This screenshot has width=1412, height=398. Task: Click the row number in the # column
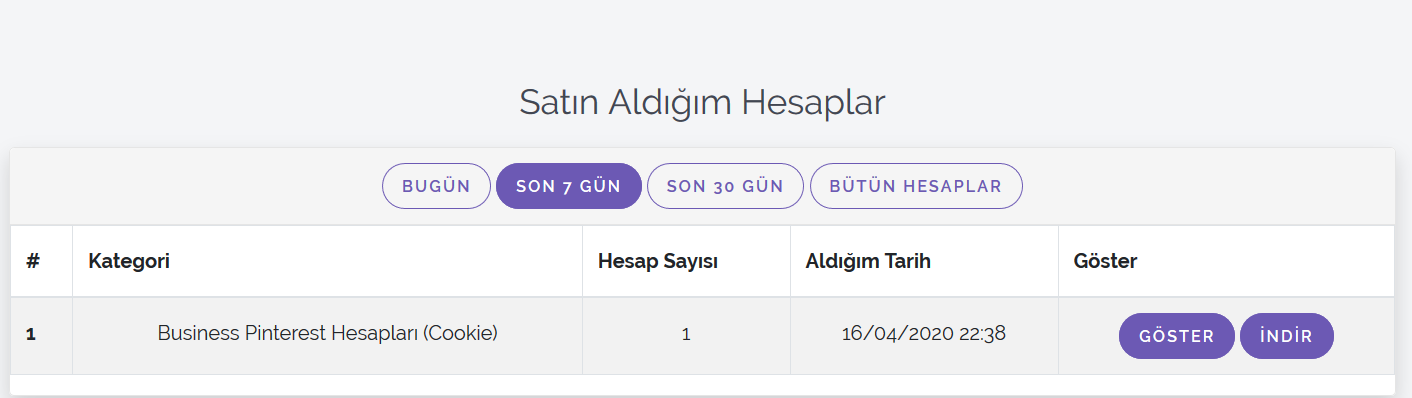click(31, 335)
